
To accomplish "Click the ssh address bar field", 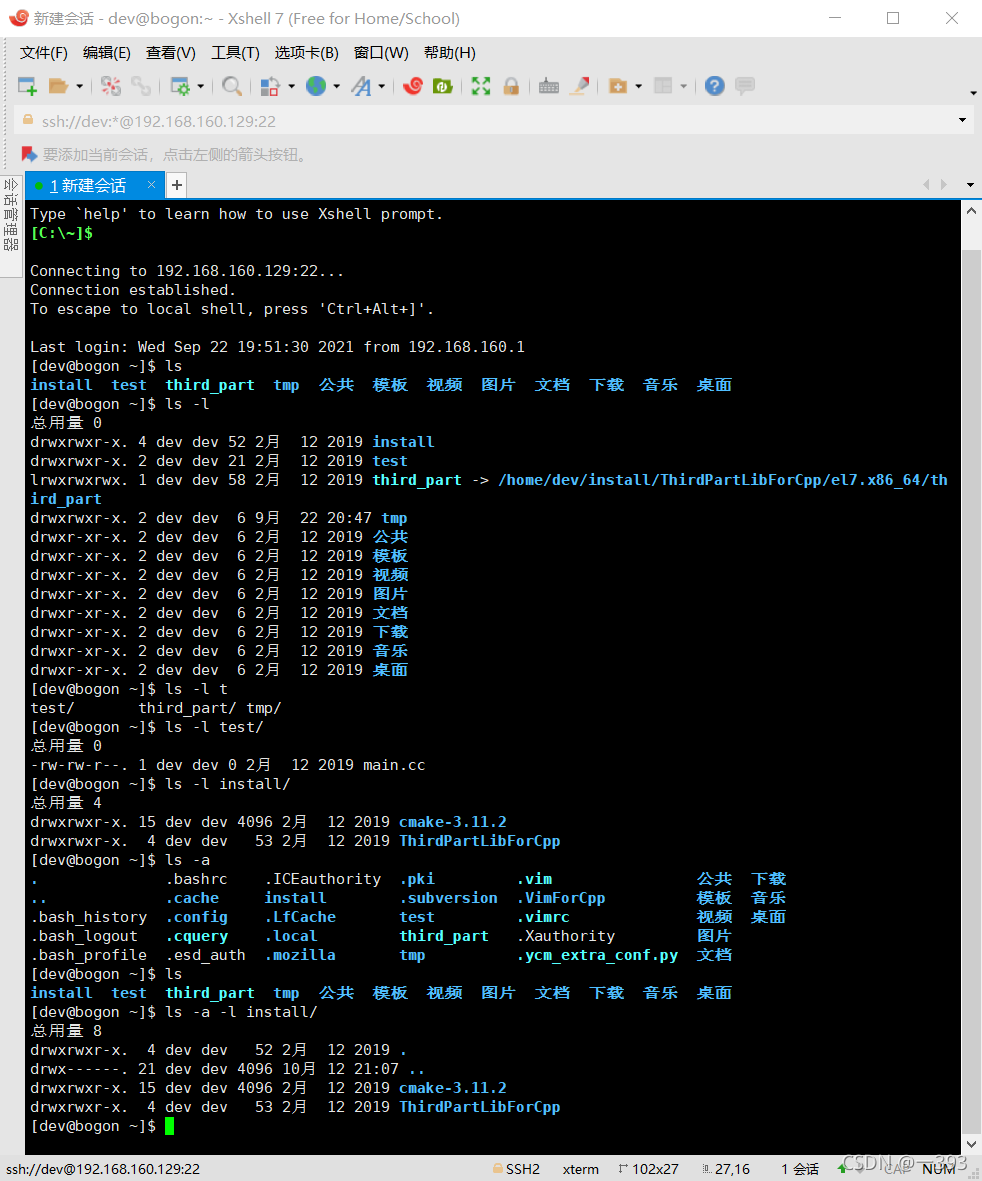I will 491,121.
